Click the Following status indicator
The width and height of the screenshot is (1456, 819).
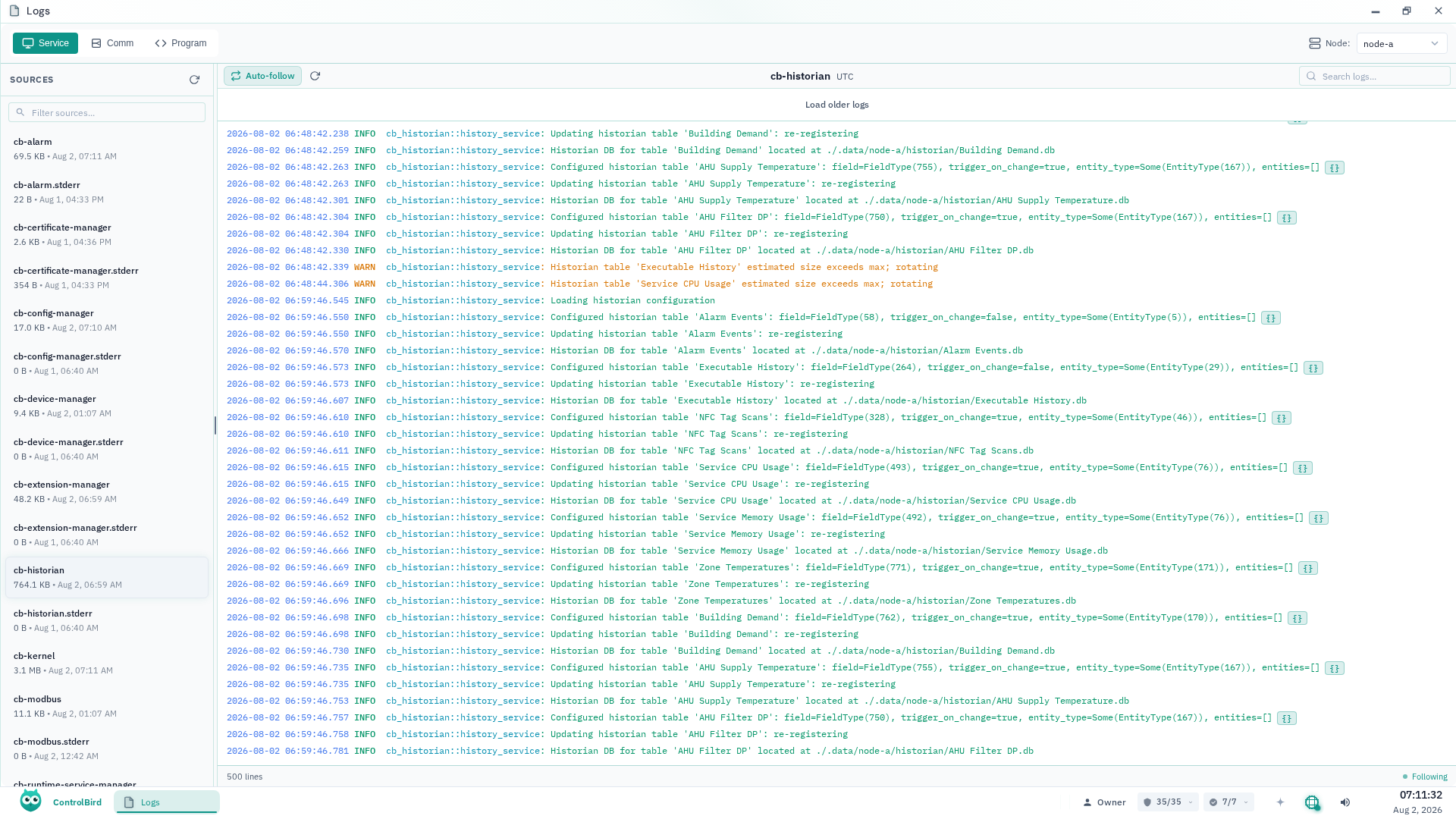1425,777
